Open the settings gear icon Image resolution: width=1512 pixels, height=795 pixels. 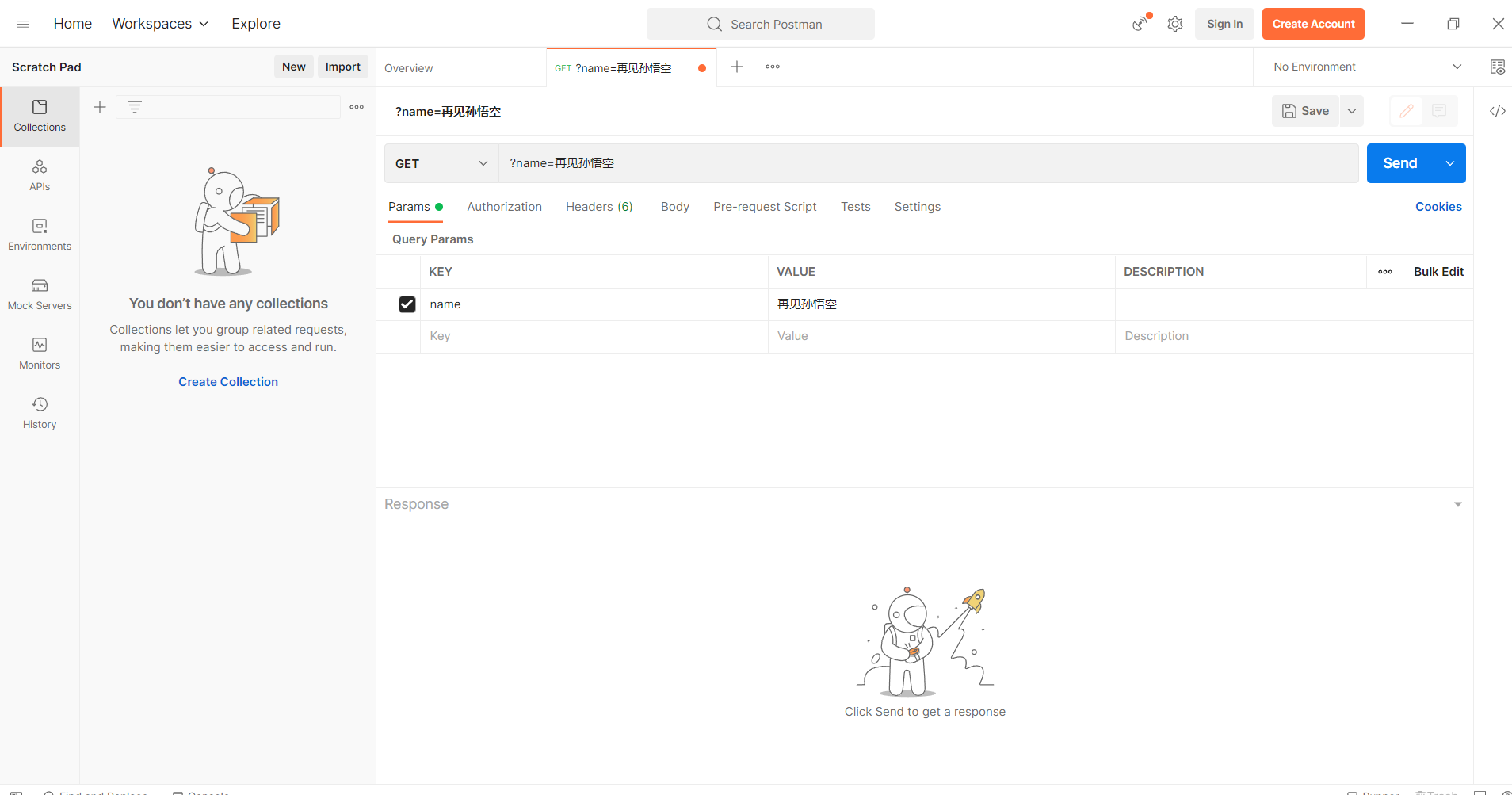(1174, 24)
